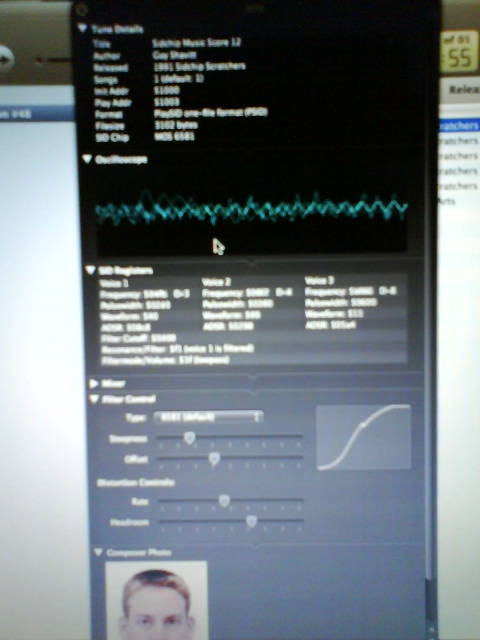Select the 'Arts' row in the background list

446,201
